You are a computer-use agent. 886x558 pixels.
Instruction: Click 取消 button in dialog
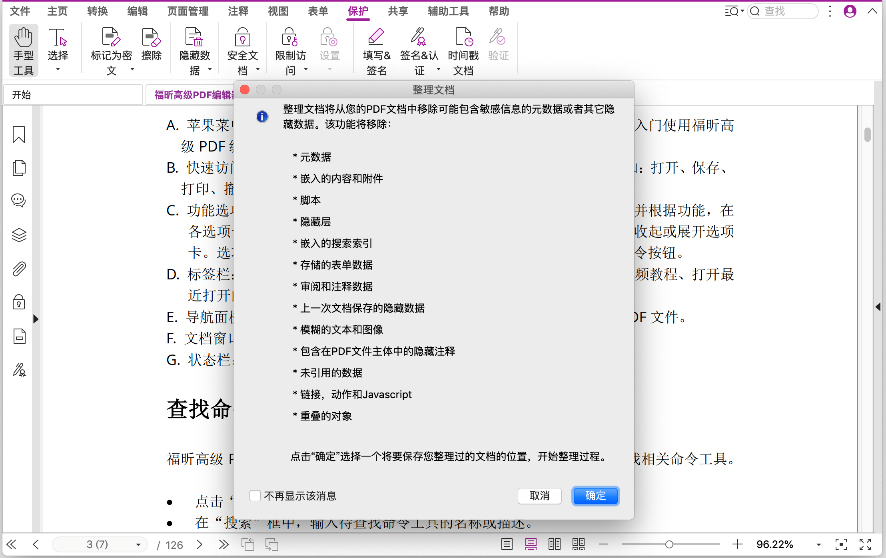click(540, 496)
